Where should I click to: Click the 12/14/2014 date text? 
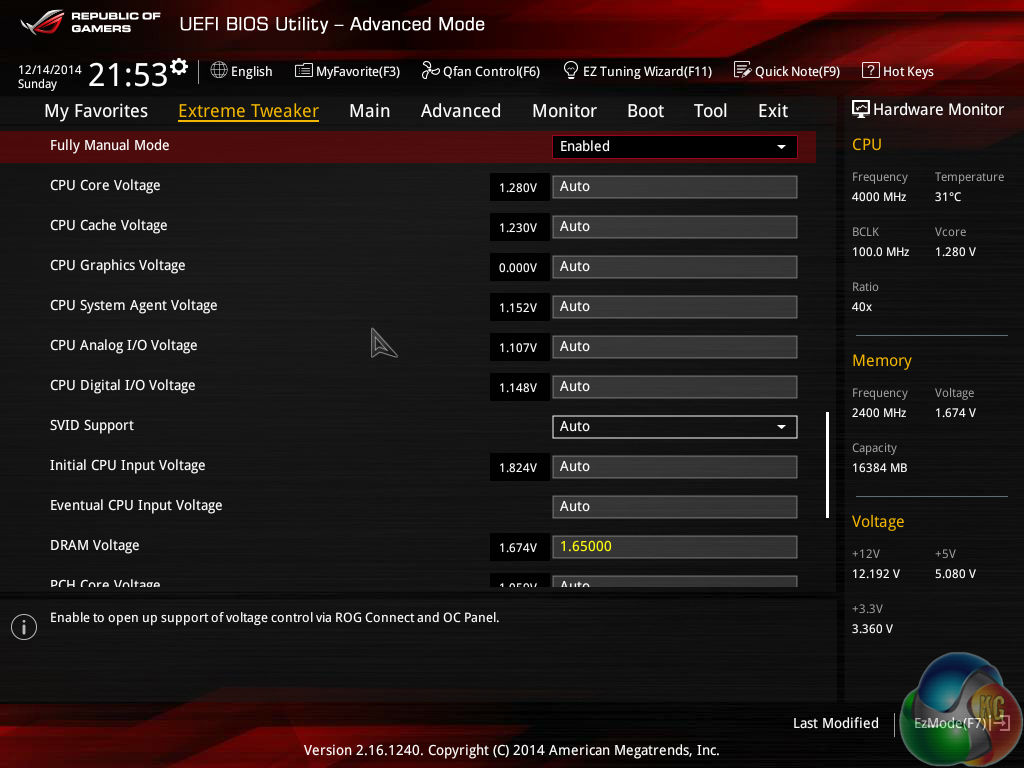click(50, 69)
